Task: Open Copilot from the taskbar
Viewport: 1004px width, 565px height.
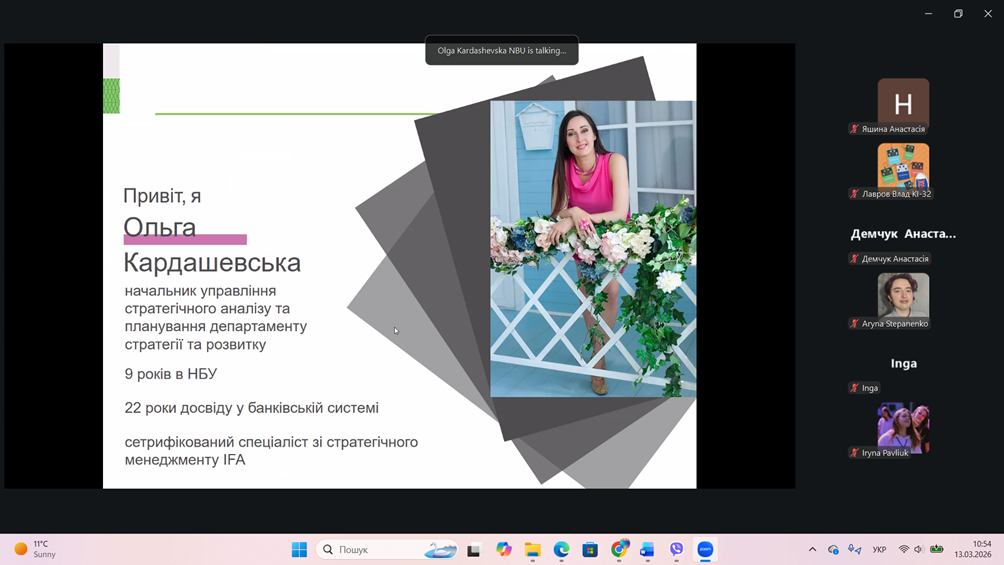Action: click(504, 549)
